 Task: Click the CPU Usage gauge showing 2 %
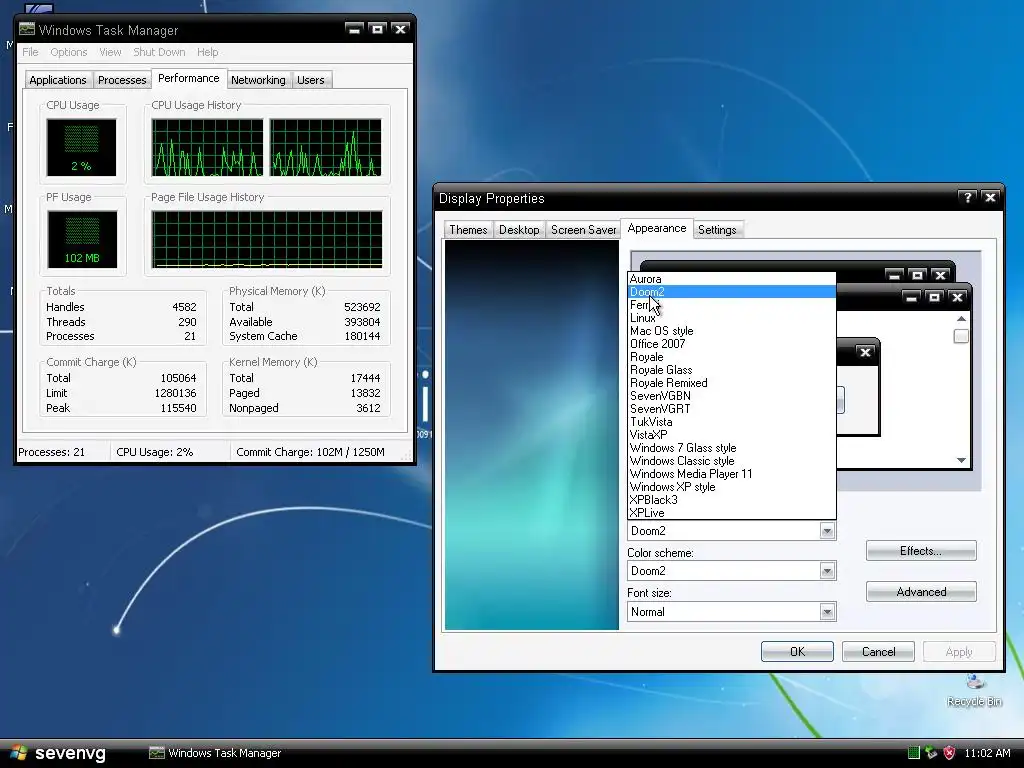(x=81, y=148)
